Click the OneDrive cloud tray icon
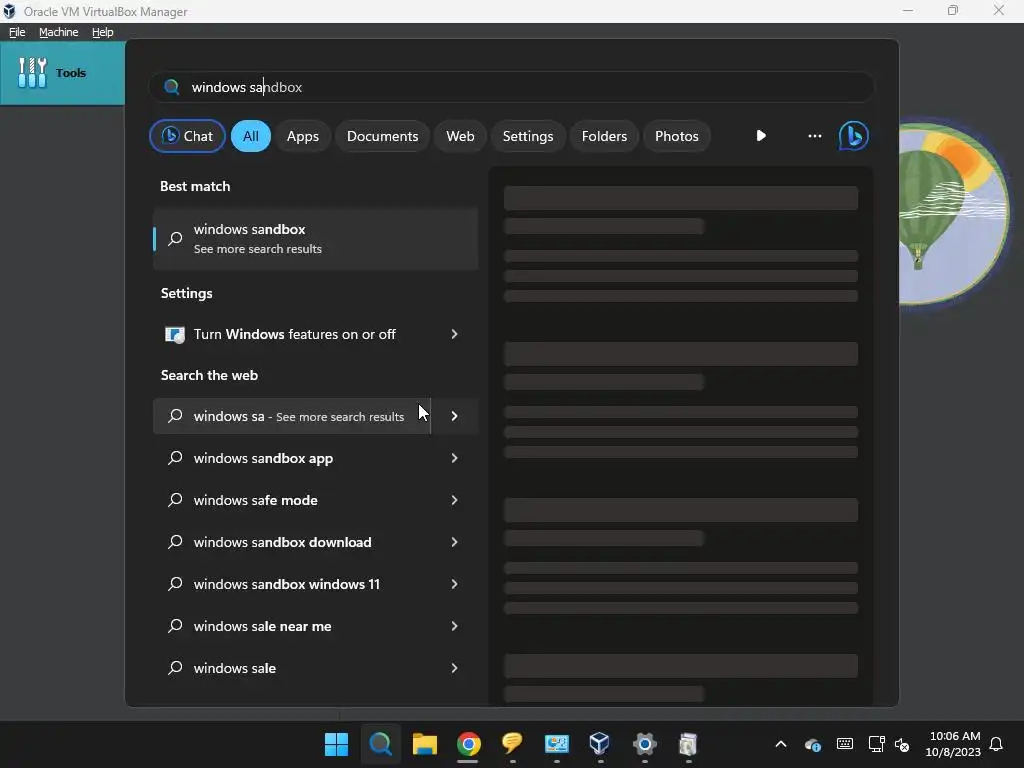This screenshot has height=768, width=1024. click(812, 744)
